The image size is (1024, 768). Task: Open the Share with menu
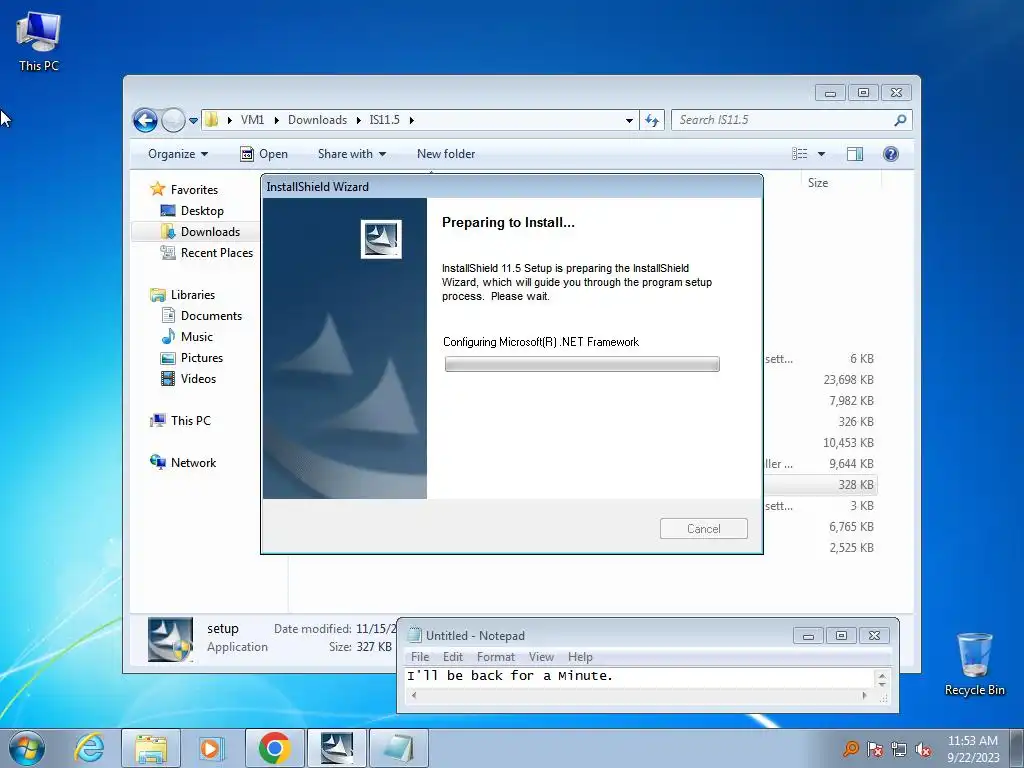click(351, 154)
